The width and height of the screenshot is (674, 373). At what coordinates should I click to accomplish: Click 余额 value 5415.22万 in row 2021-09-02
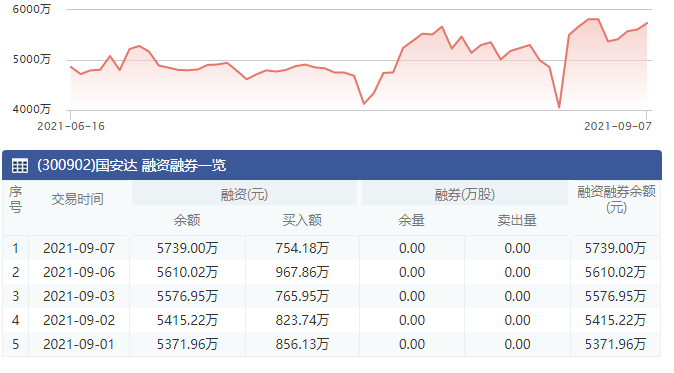pos(187,321)
